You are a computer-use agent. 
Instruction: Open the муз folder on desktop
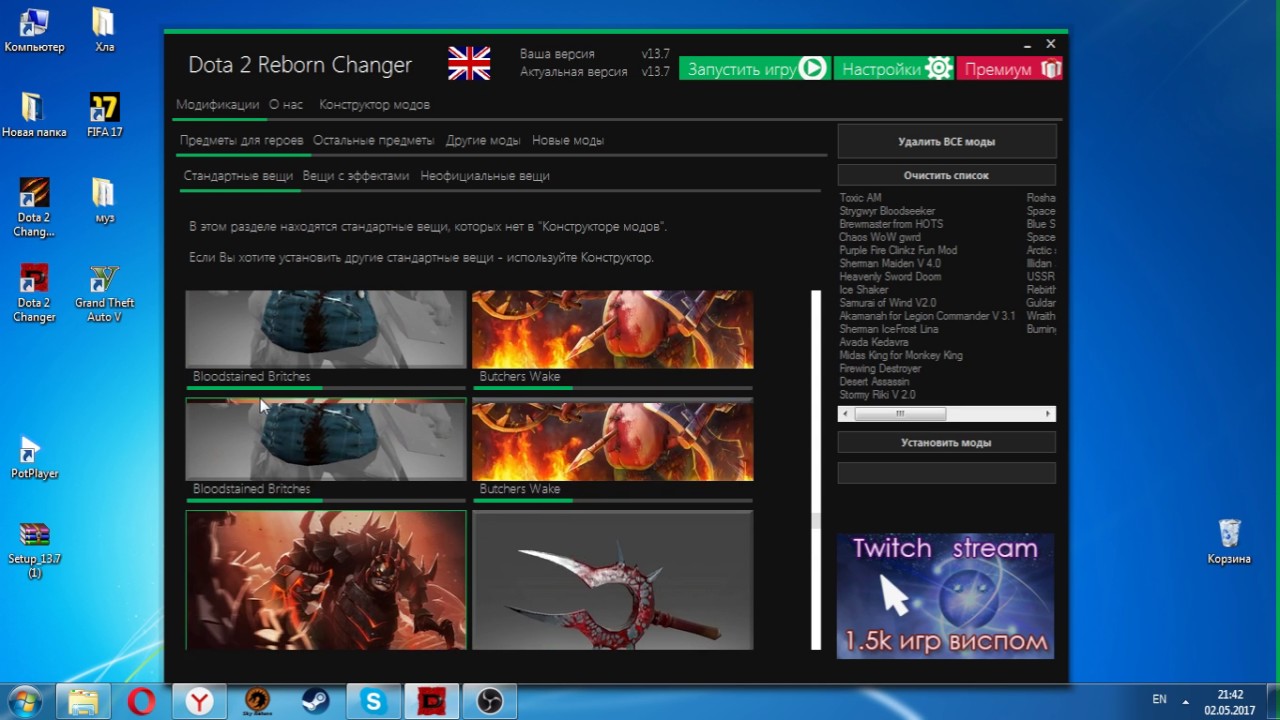[x=104, y=200]
